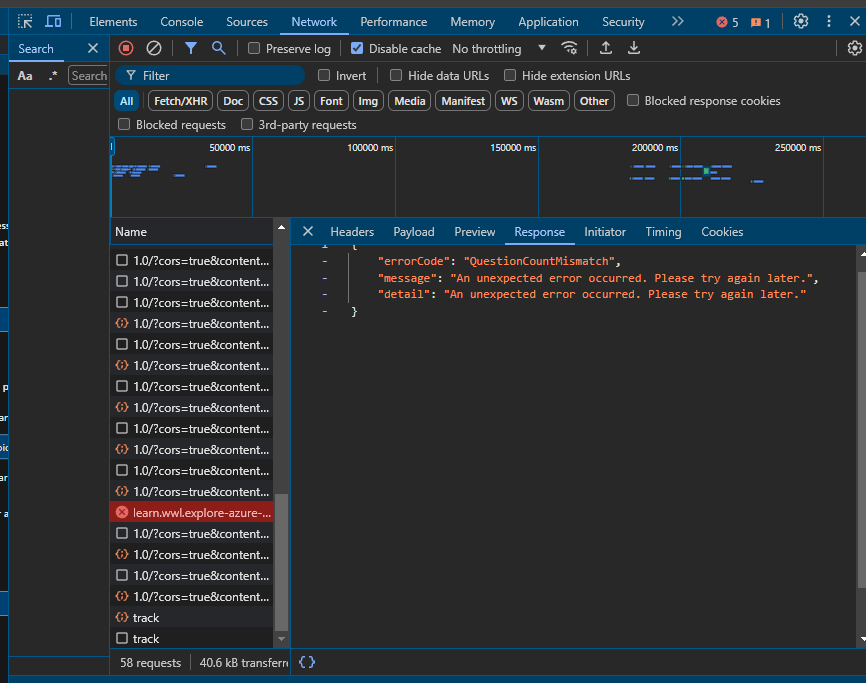This screenshot has height=683, width=866.
Task: Switch to Memory tab
Action: [473, 22]
